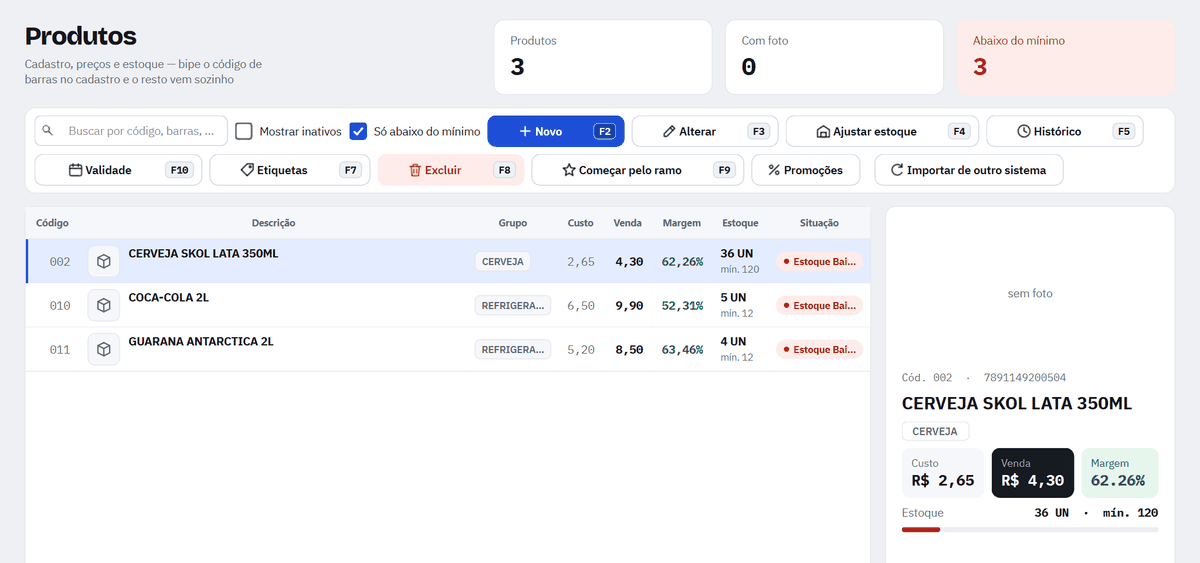Sort by Estoque column header
Screen dimensions: 1200x563
click(x=740, y=223)
